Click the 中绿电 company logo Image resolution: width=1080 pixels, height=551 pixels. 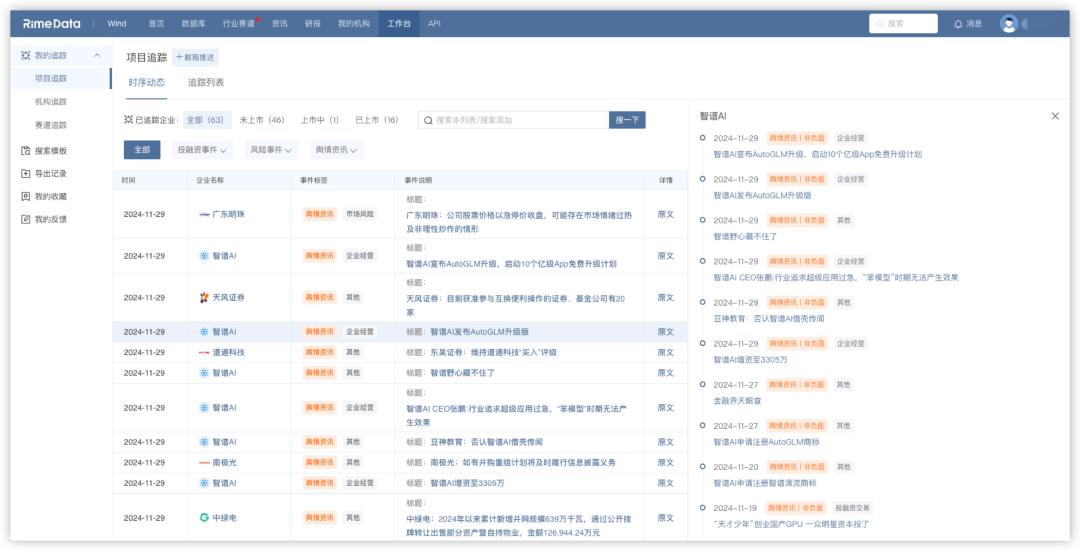[204, 517]
